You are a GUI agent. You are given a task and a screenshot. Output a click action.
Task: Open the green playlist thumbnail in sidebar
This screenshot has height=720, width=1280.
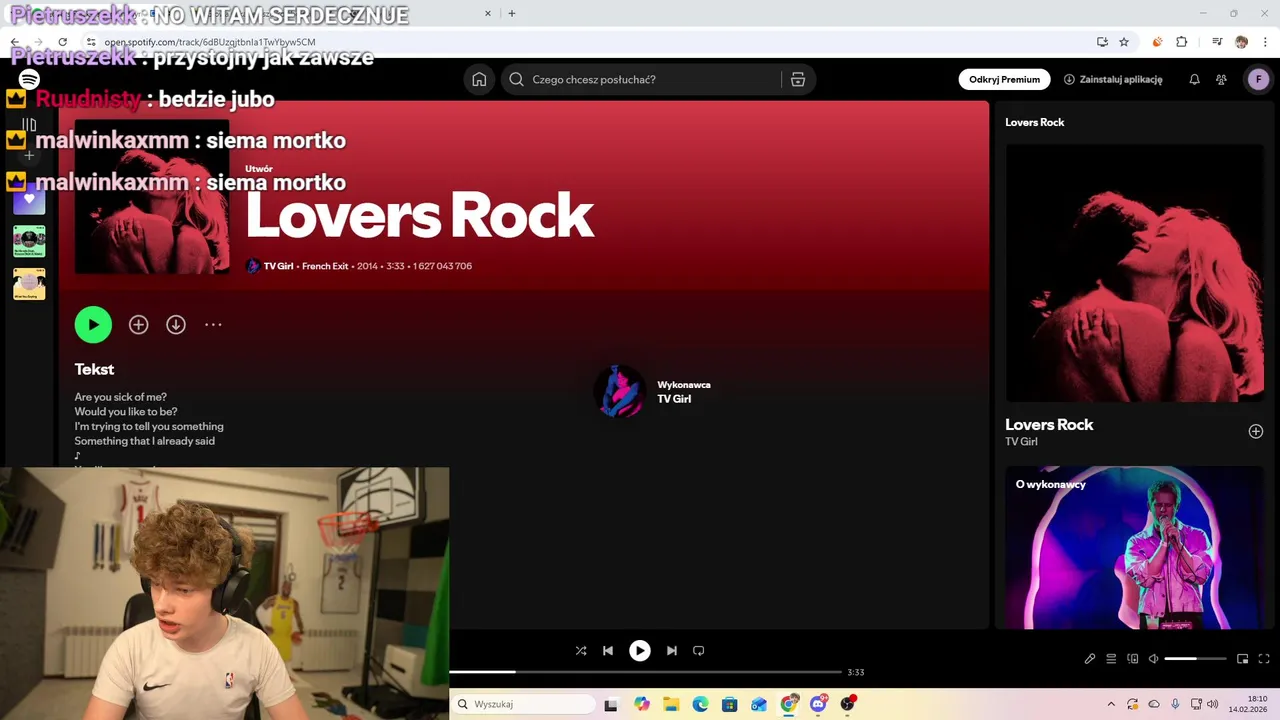(x=29, y=241)
